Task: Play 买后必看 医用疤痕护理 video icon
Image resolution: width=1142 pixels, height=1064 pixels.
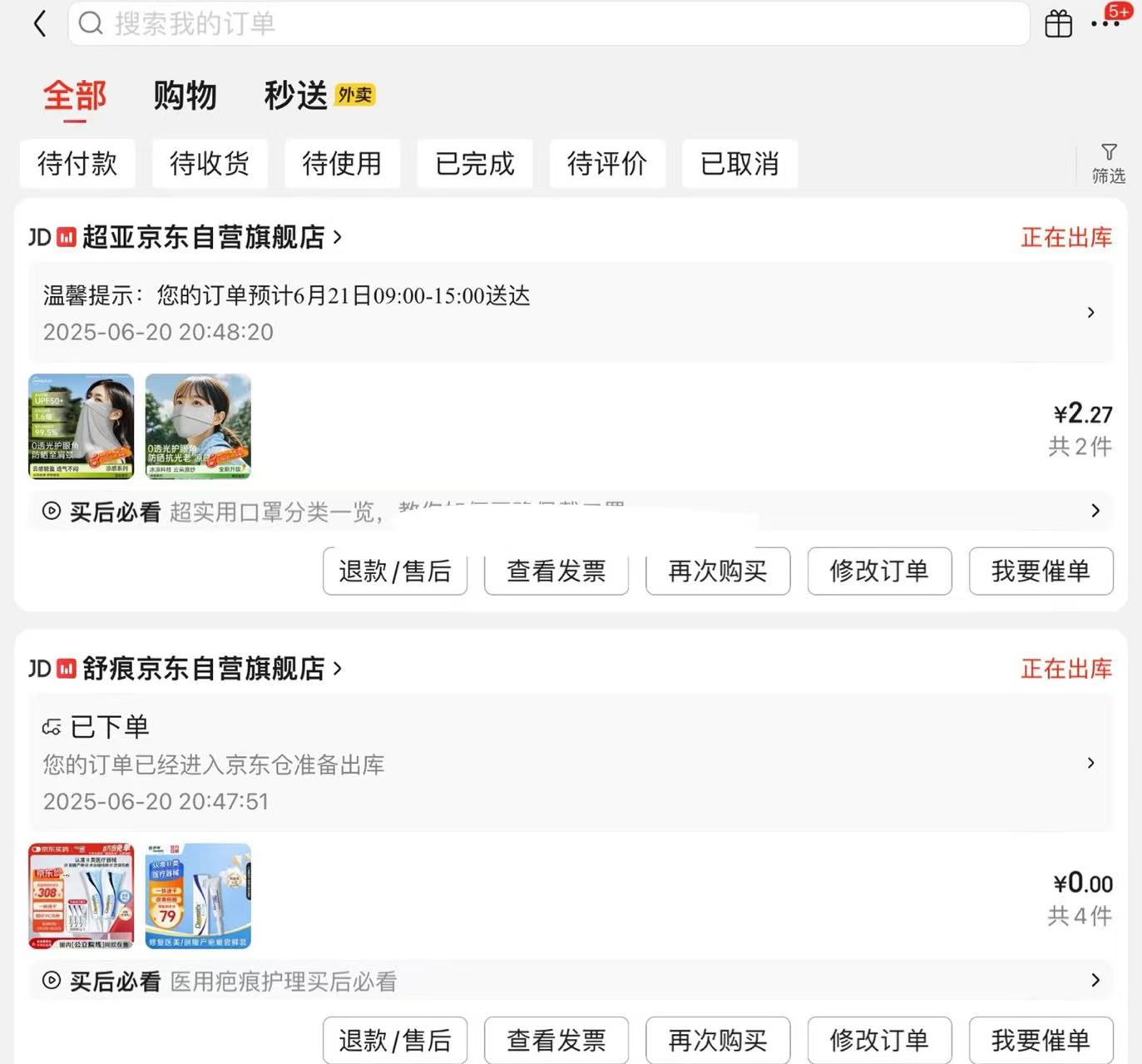Action: (x=52, y=980)
